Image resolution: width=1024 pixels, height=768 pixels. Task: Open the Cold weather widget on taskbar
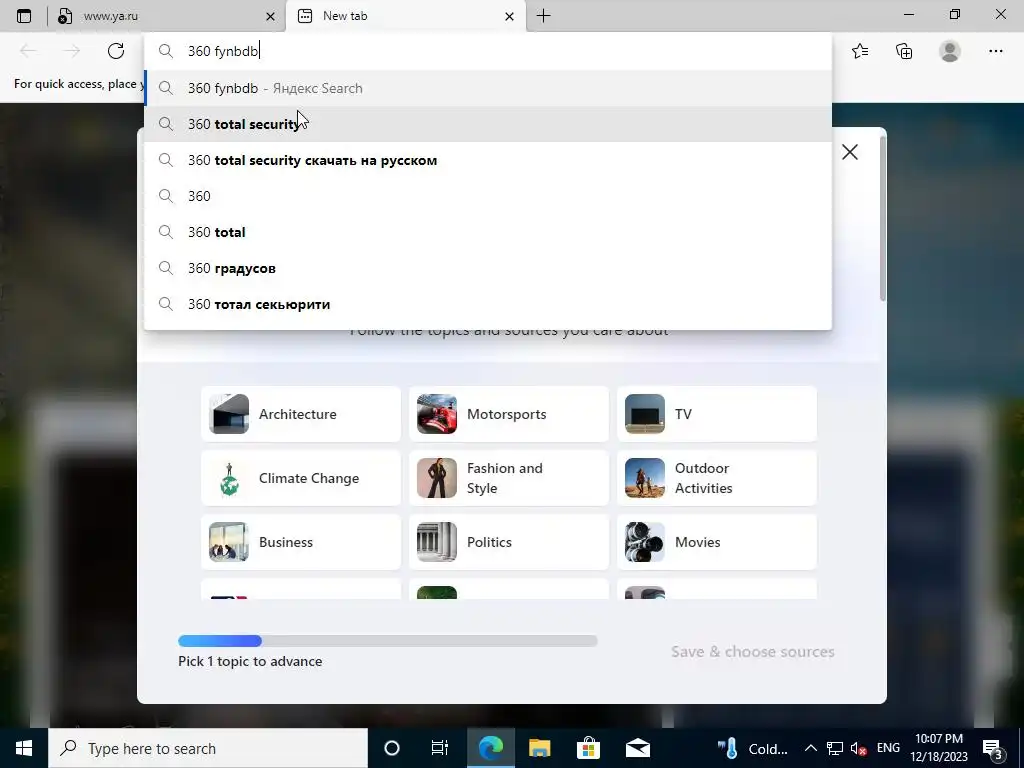(x=753, y=748)
